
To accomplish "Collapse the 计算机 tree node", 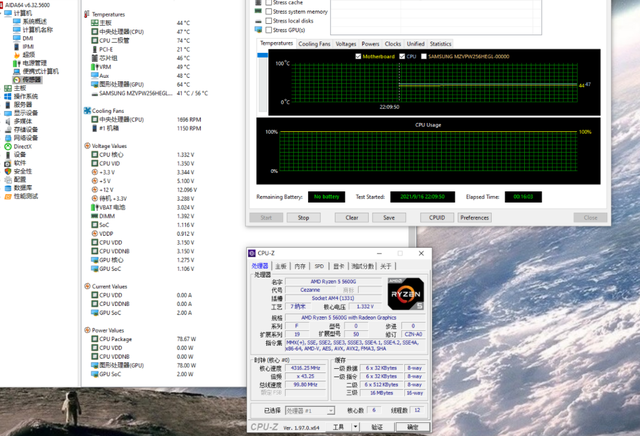I will [2, 13].
